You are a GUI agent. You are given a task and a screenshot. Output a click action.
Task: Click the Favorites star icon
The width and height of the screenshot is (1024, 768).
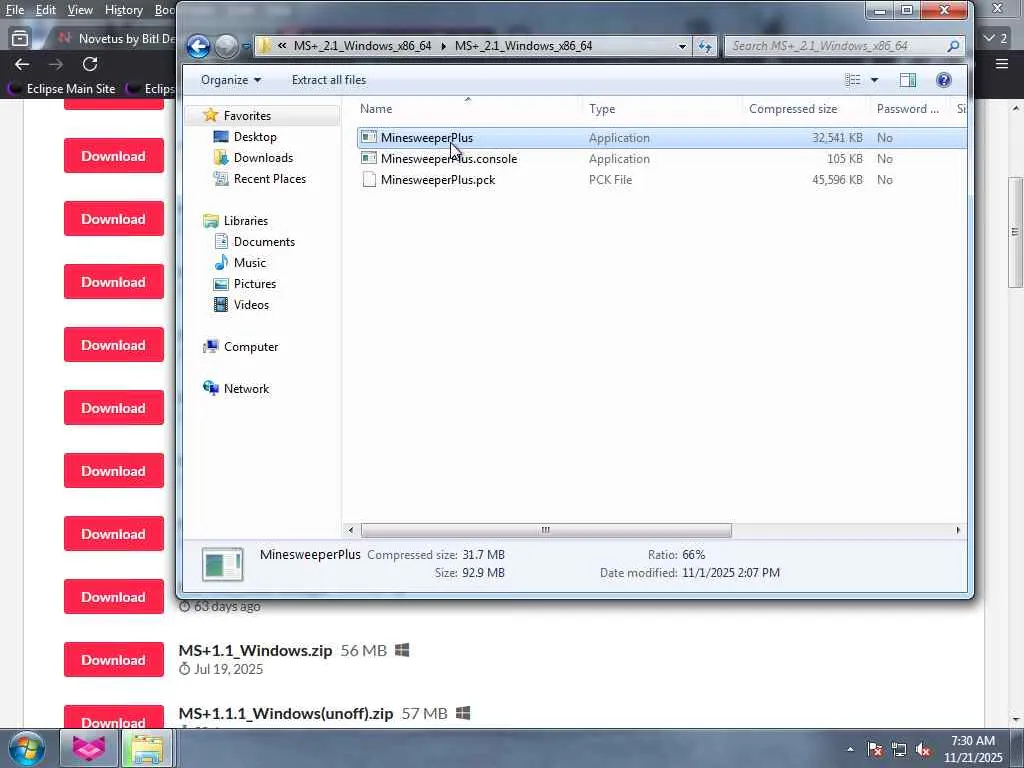[x=210, y=116]
